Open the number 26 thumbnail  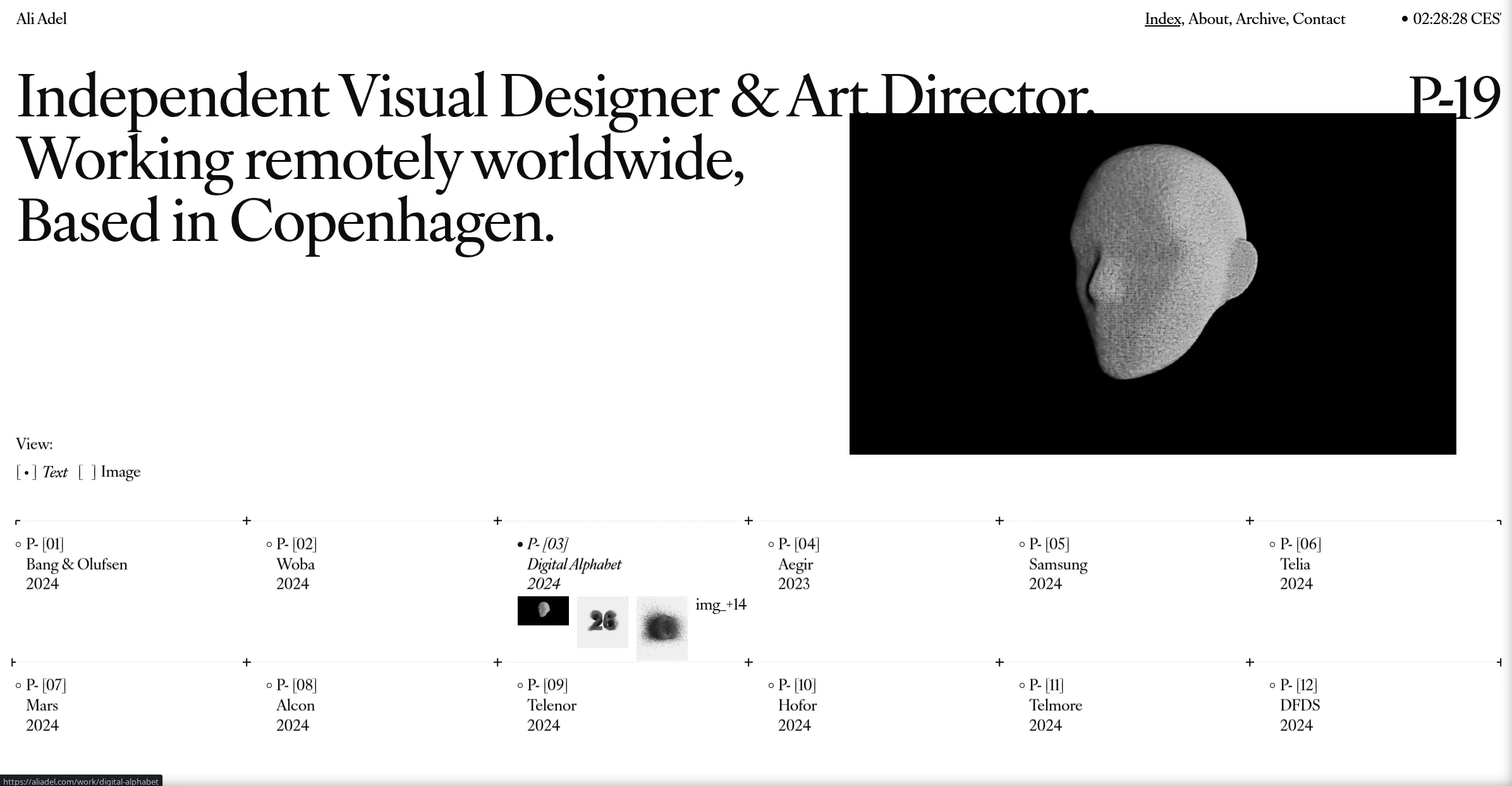tap(602, 622)
